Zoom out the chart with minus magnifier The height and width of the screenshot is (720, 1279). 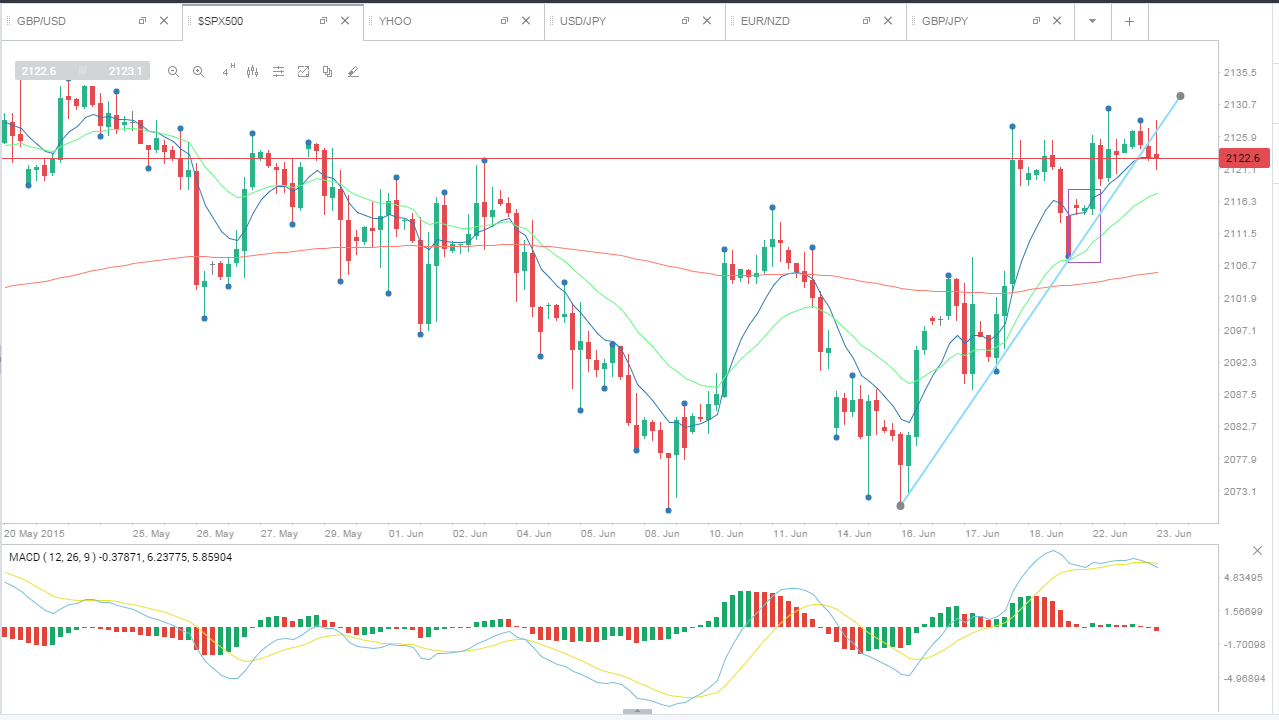(173, 71)
